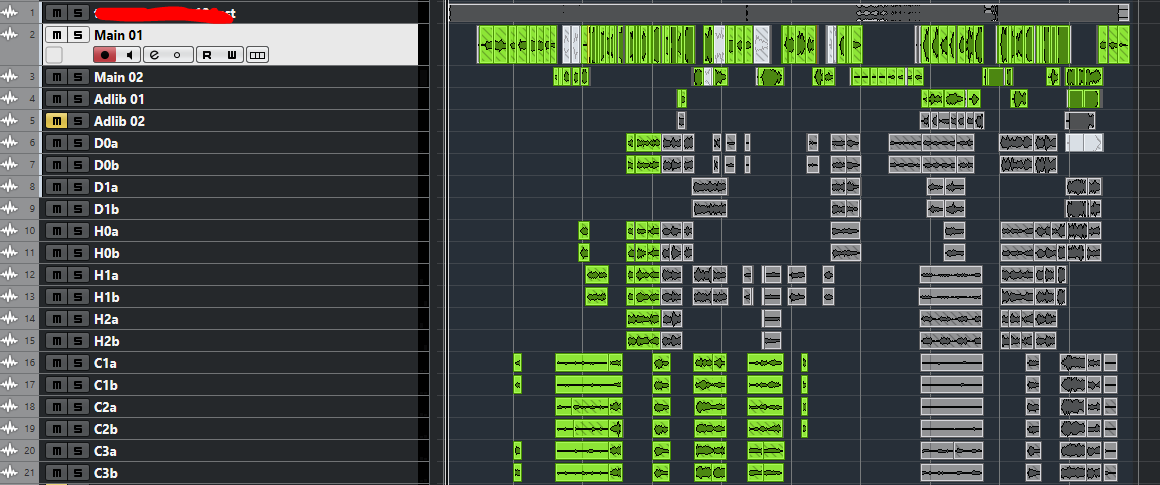Mute the Adlib 01 track
Viewport: 1160px width, 485px height.
point(56,99)
